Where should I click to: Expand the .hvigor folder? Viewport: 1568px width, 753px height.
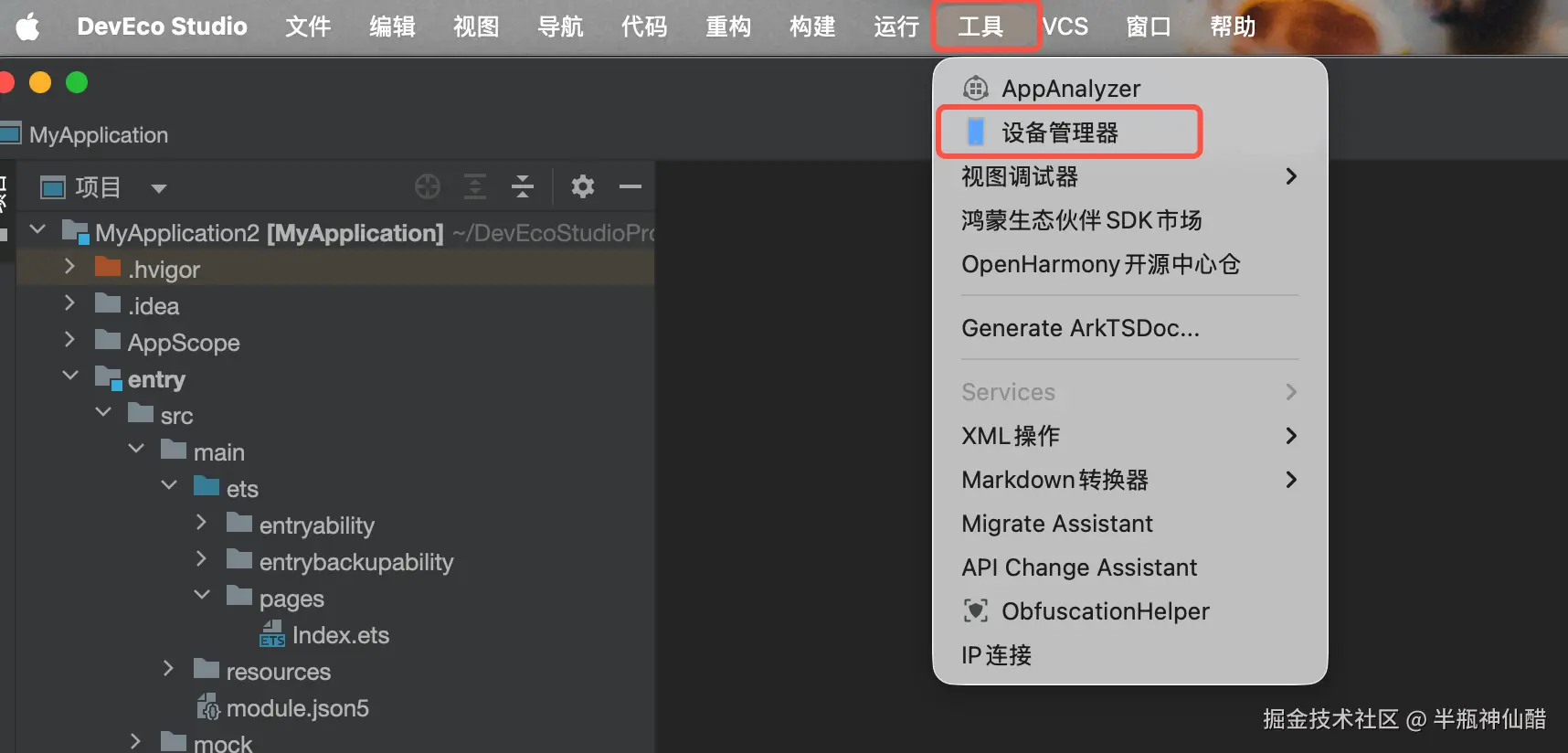point(70,266)
